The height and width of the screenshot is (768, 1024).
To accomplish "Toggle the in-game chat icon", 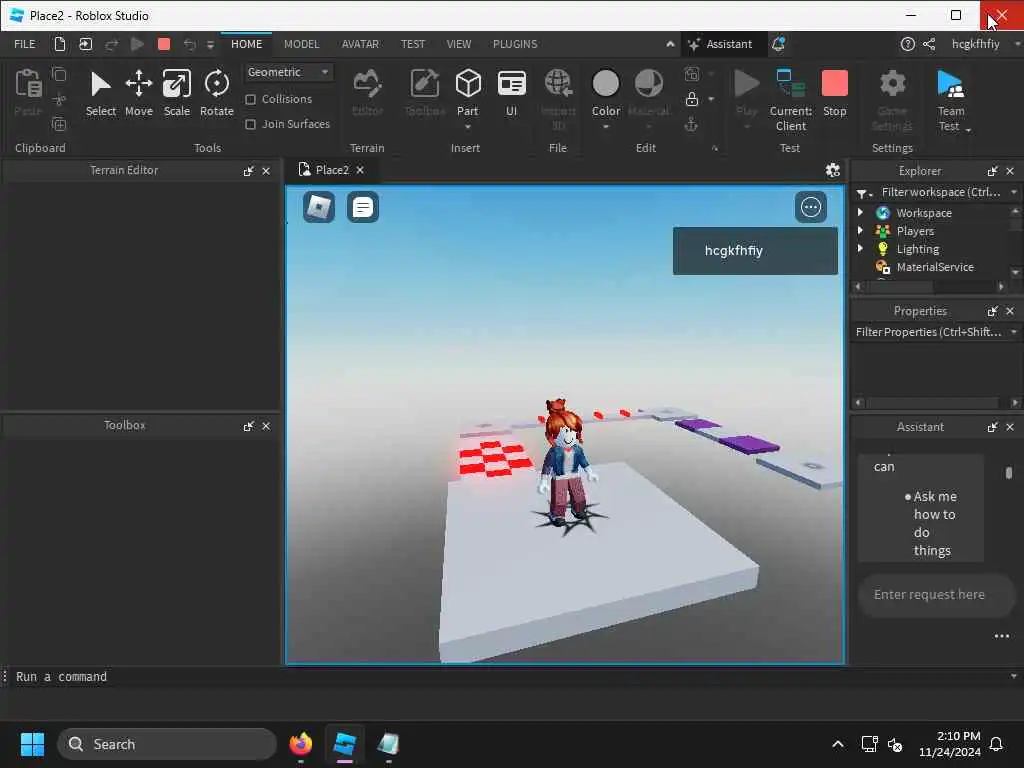I will [x=362, y=207].
